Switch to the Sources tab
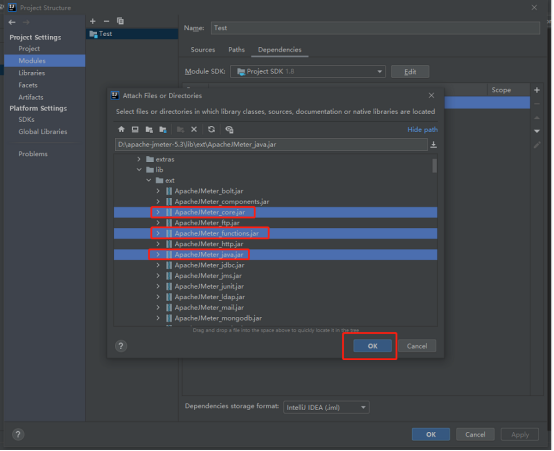Screen dimensions: 554x451 [203, 49]
